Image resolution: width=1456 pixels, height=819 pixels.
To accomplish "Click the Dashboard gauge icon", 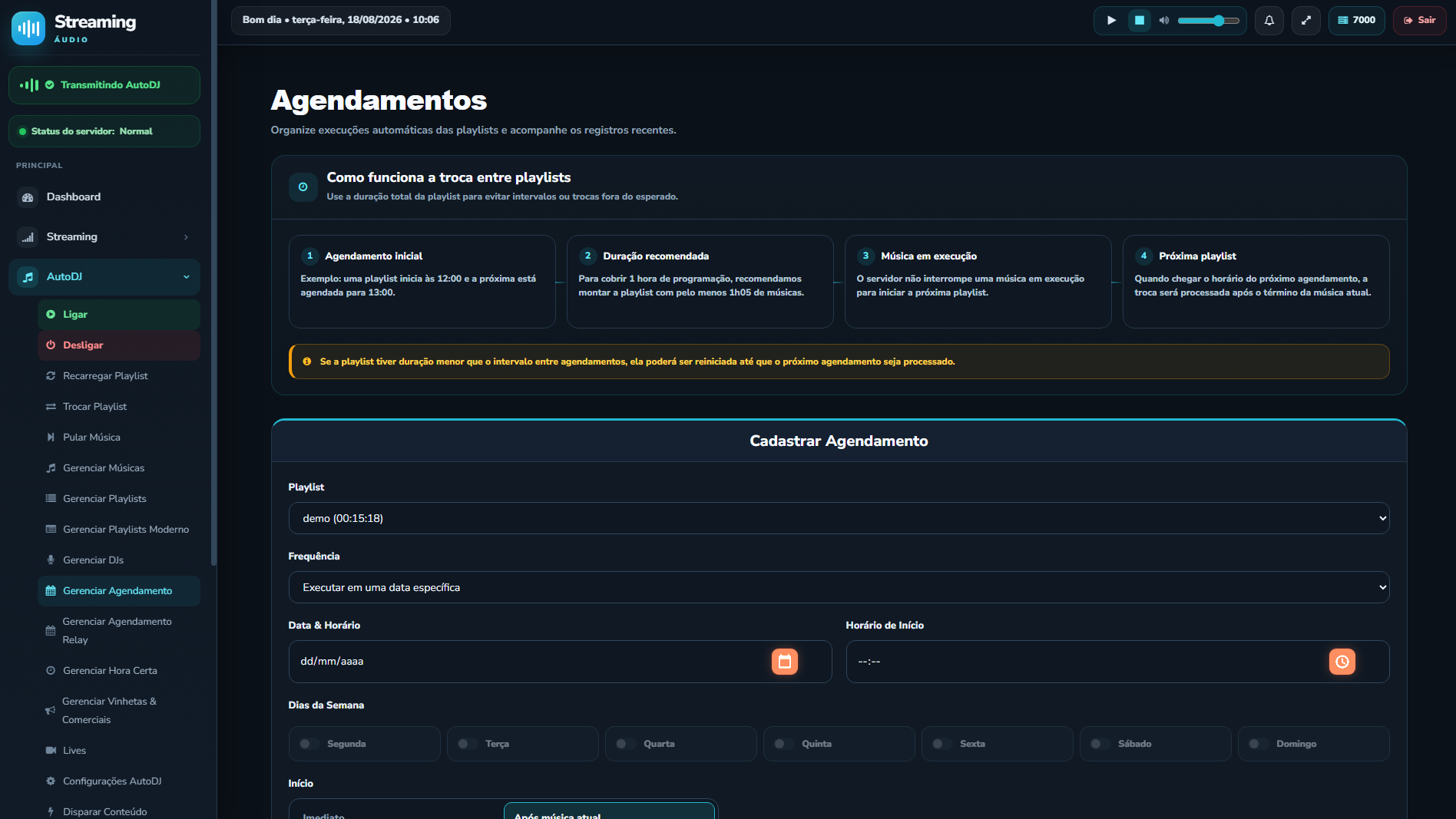I will point(28,197).
